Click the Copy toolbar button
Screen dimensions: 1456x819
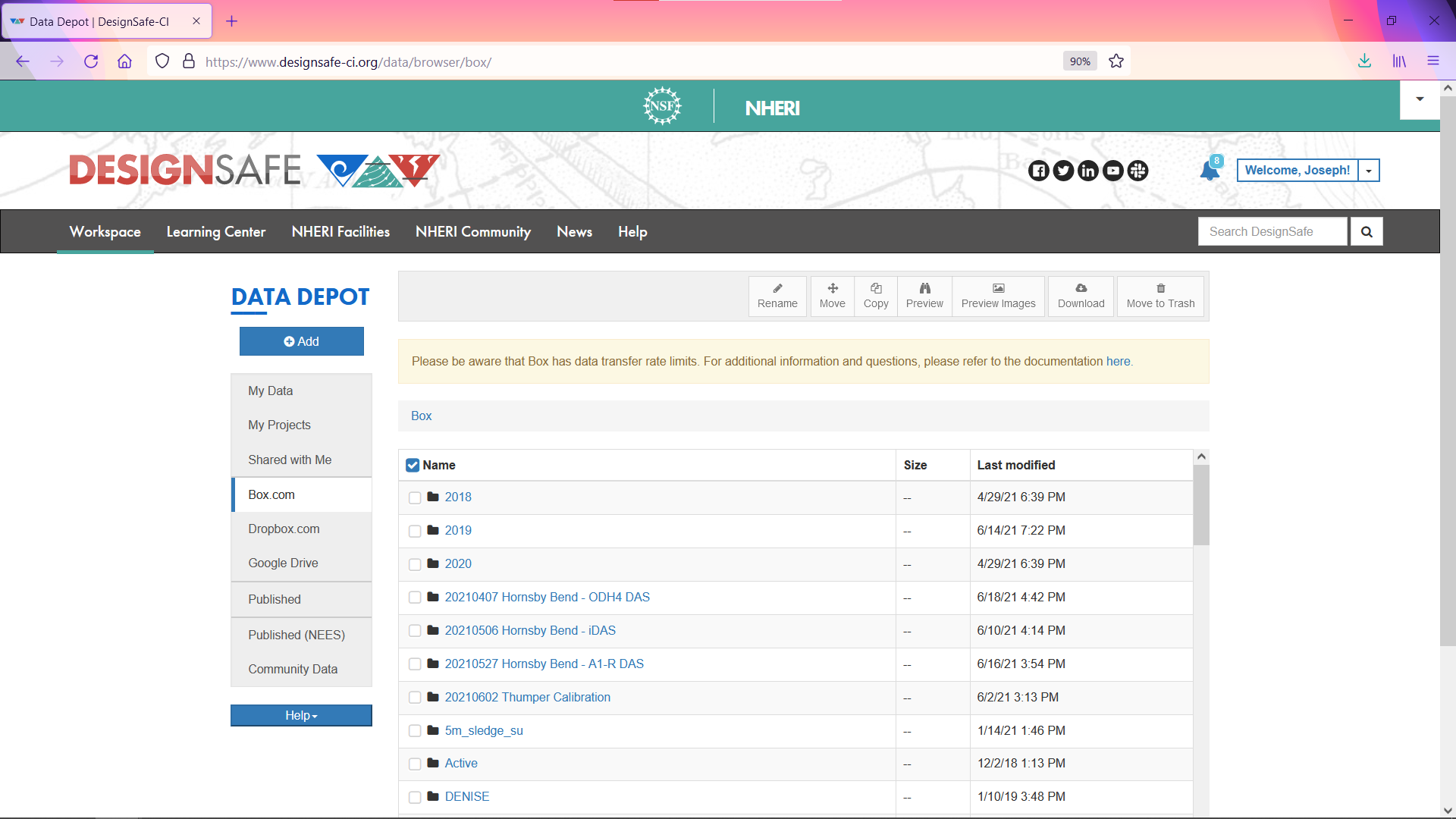click(876, 296)
